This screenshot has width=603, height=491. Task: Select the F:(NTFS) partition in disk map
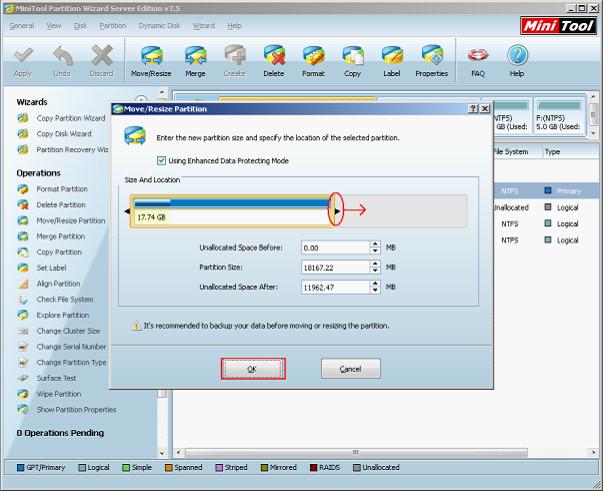tap(560, 115)
